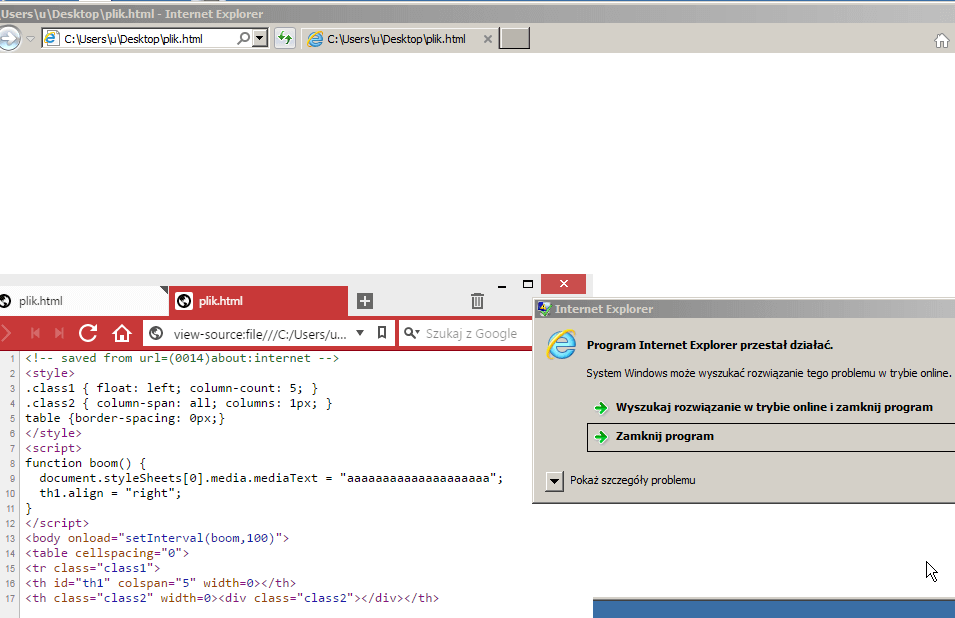
Task: Click the Internet Explorer logo in crash dialog
Action: 562,345
